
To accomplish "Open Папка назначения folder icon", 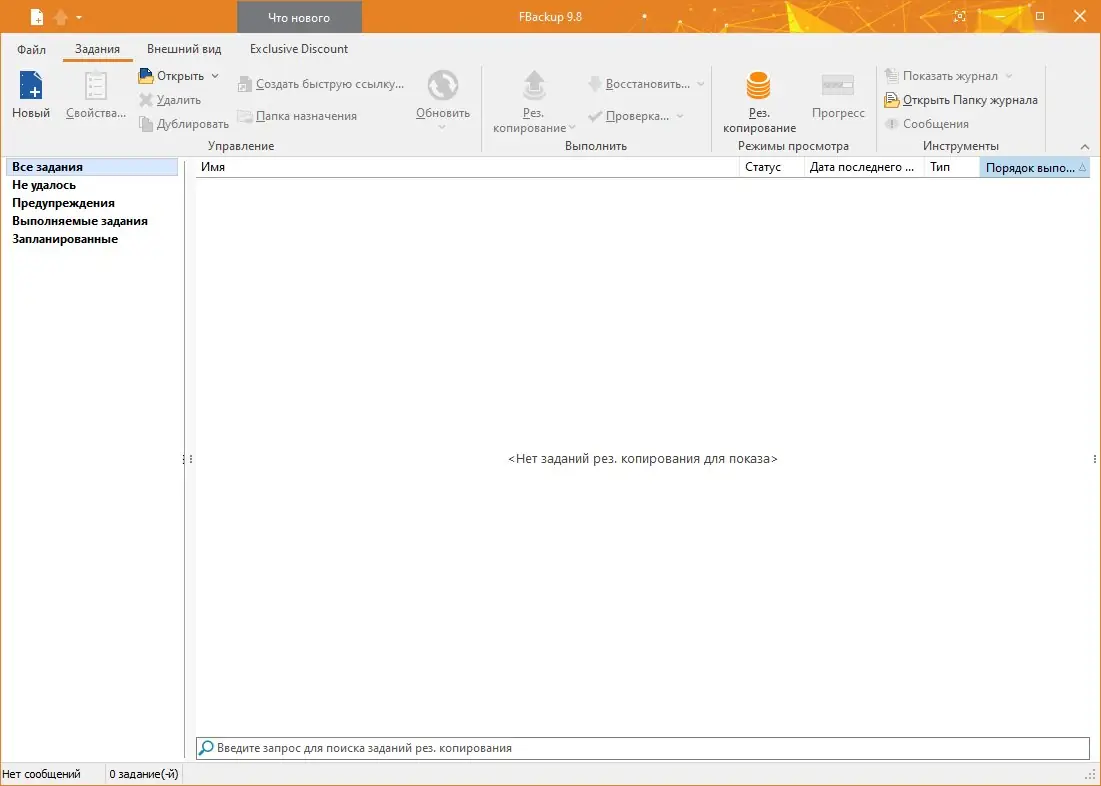I will coord(244,116).
